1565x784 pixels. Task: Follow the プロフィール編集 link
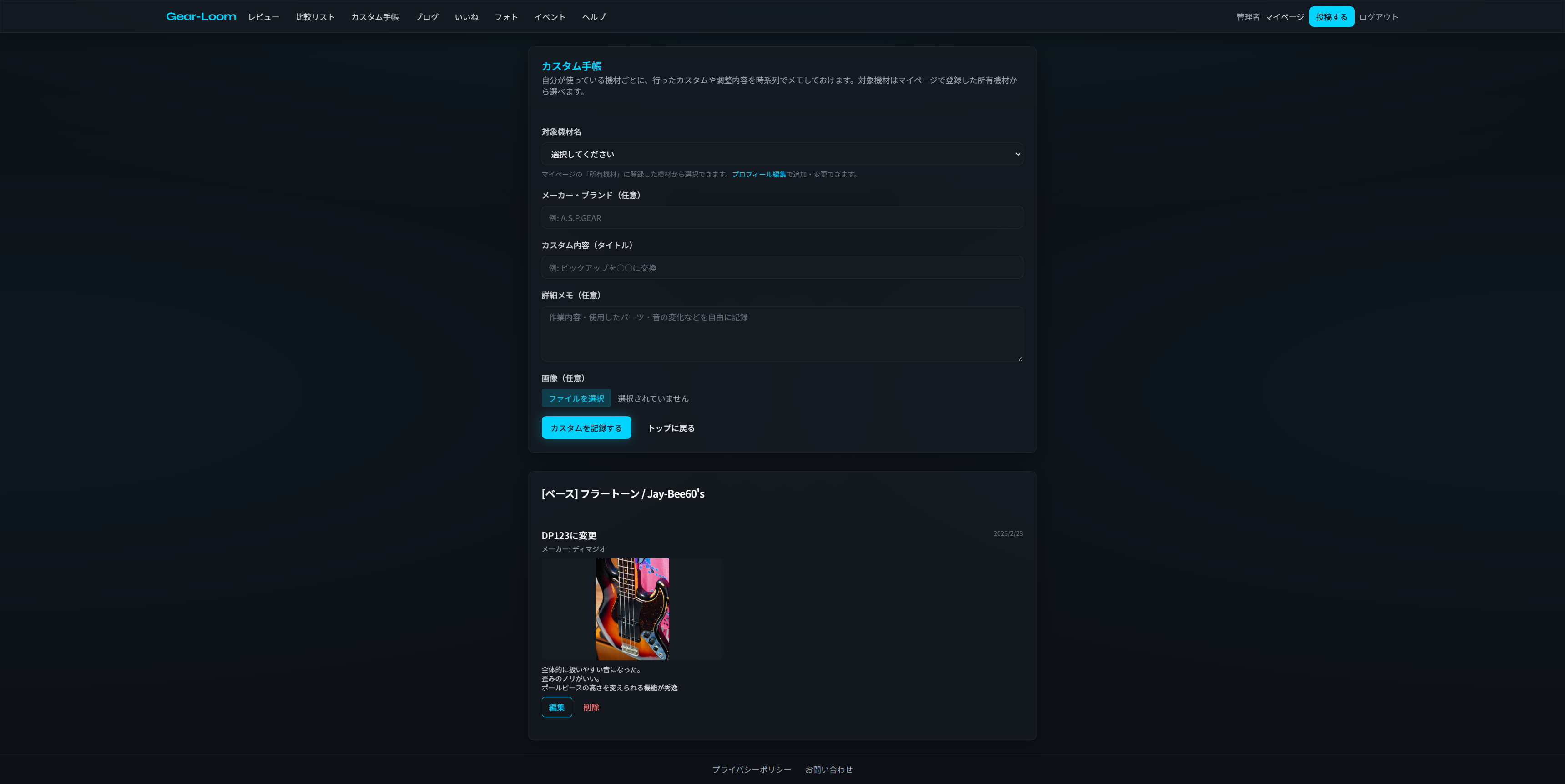[758, 174]
